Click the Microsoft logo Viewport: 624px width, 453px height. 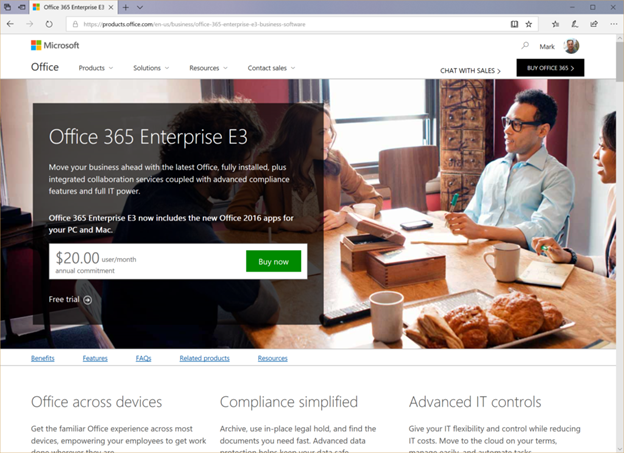(x=55, y=45)
